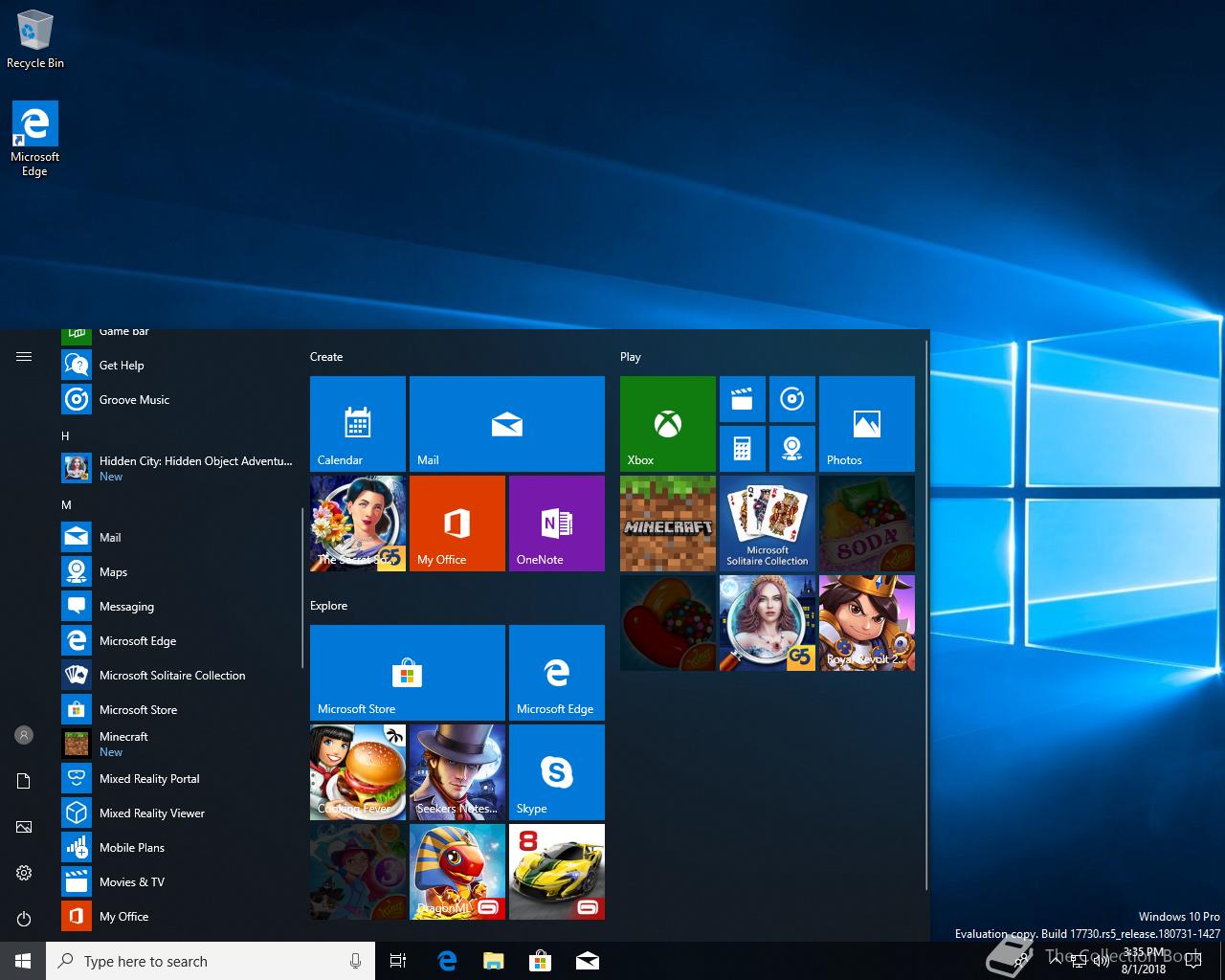Open the wide Microsoft Store tile
This screenshot has width=1225, height=980.
408,672
